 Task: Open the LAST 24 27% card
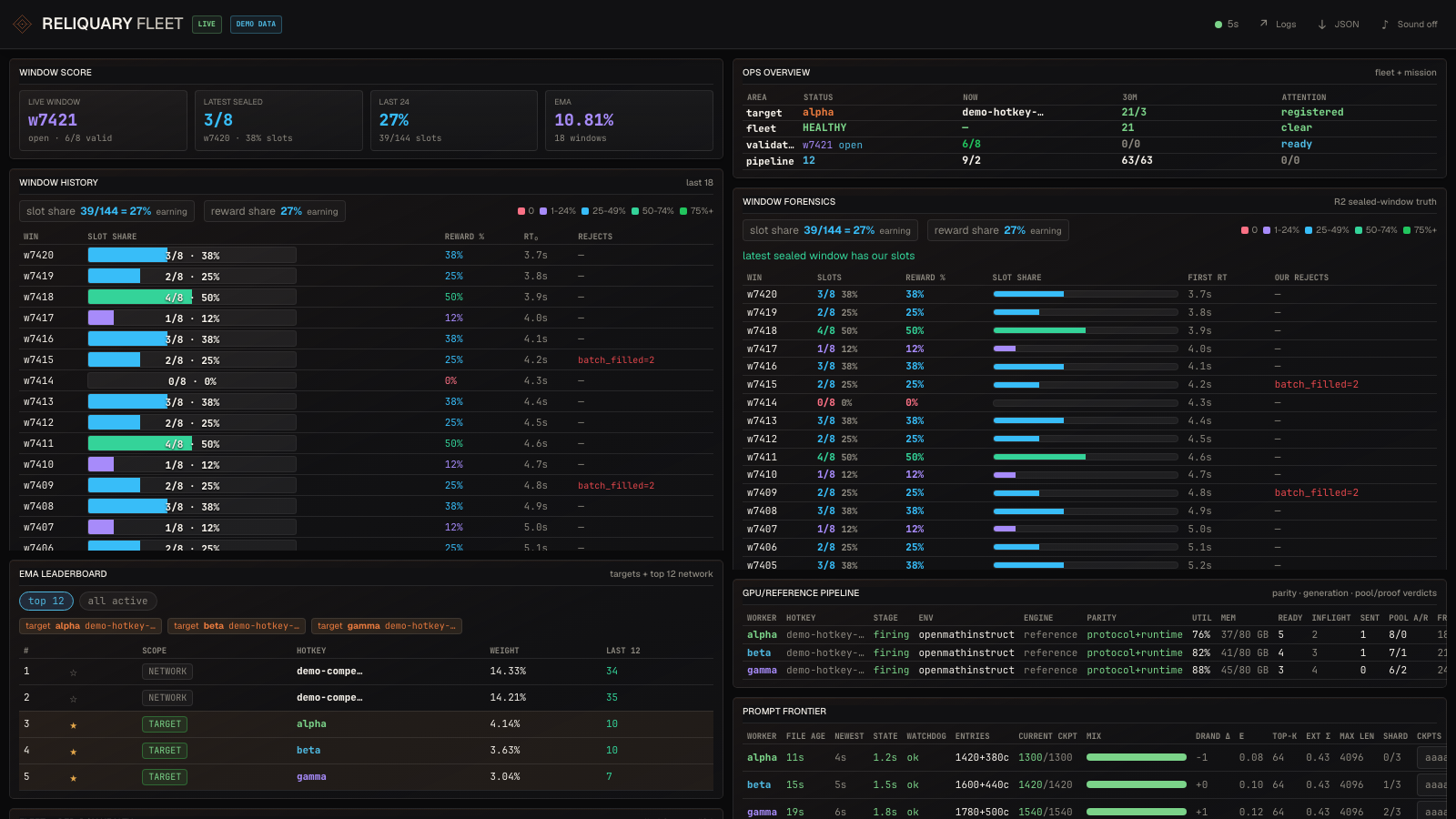454,120
